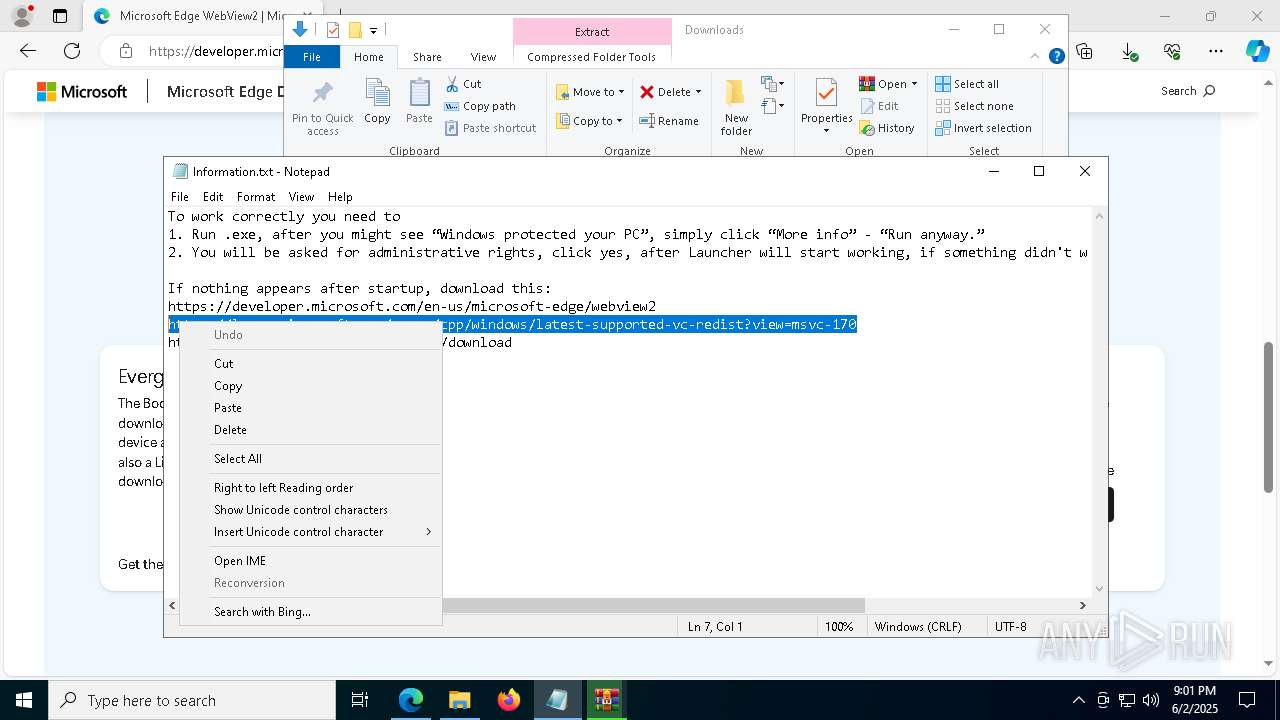1280x720 pixels.
Task: Open File Explorer from taskbar
Action: point(459,700)
